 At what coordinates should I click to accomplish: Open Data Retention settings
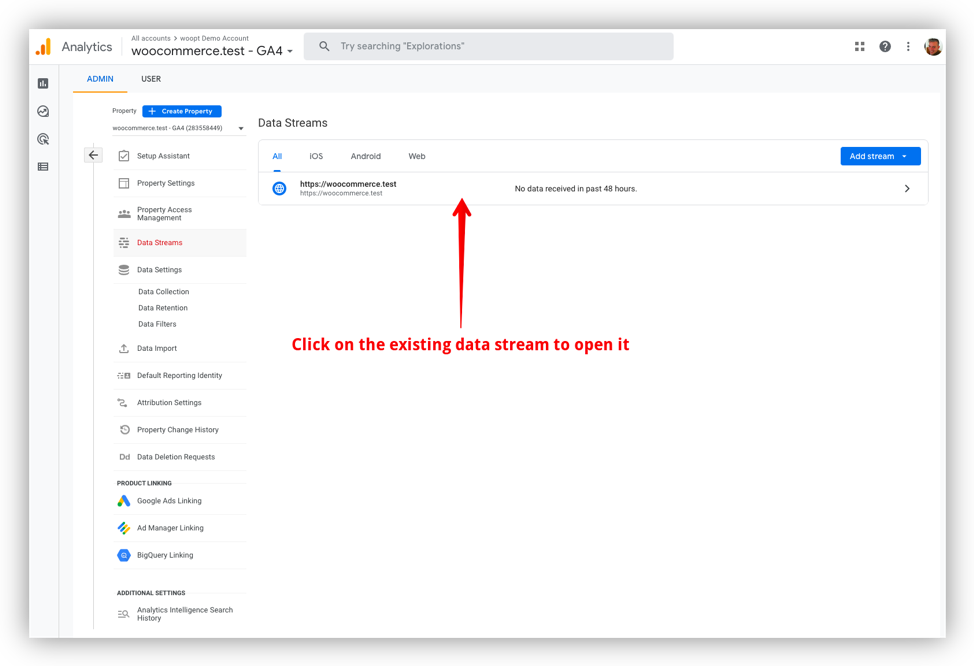(x=163, y=308)
